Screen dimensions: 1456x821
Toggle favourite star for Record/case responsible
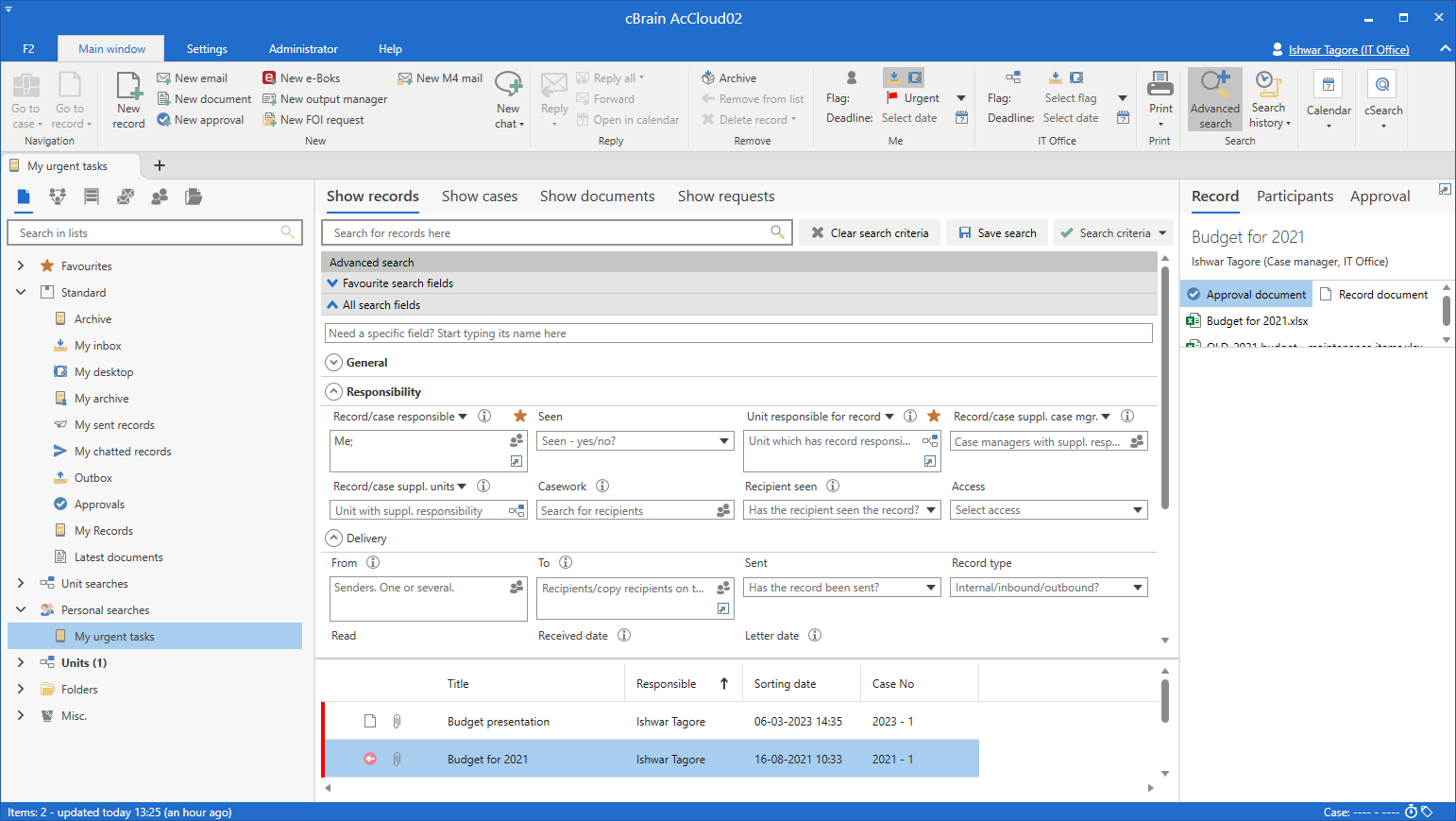coord(520,417)
